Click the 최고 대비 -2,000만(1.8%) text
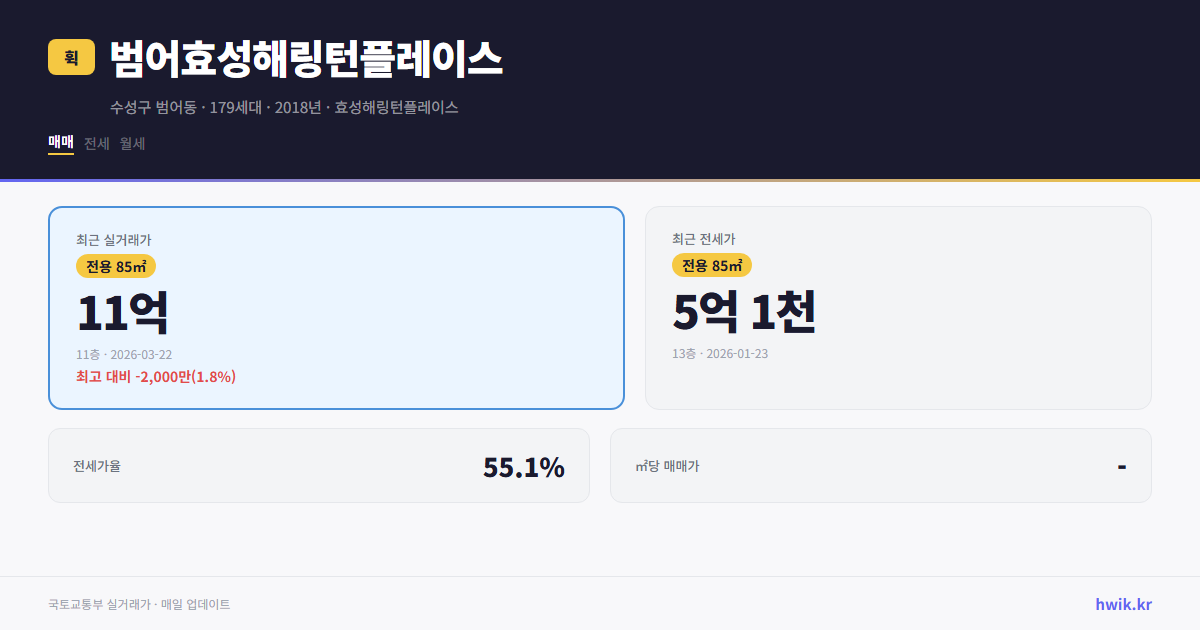The height and width of the screenshot is (630, 1200). [155, 376]
